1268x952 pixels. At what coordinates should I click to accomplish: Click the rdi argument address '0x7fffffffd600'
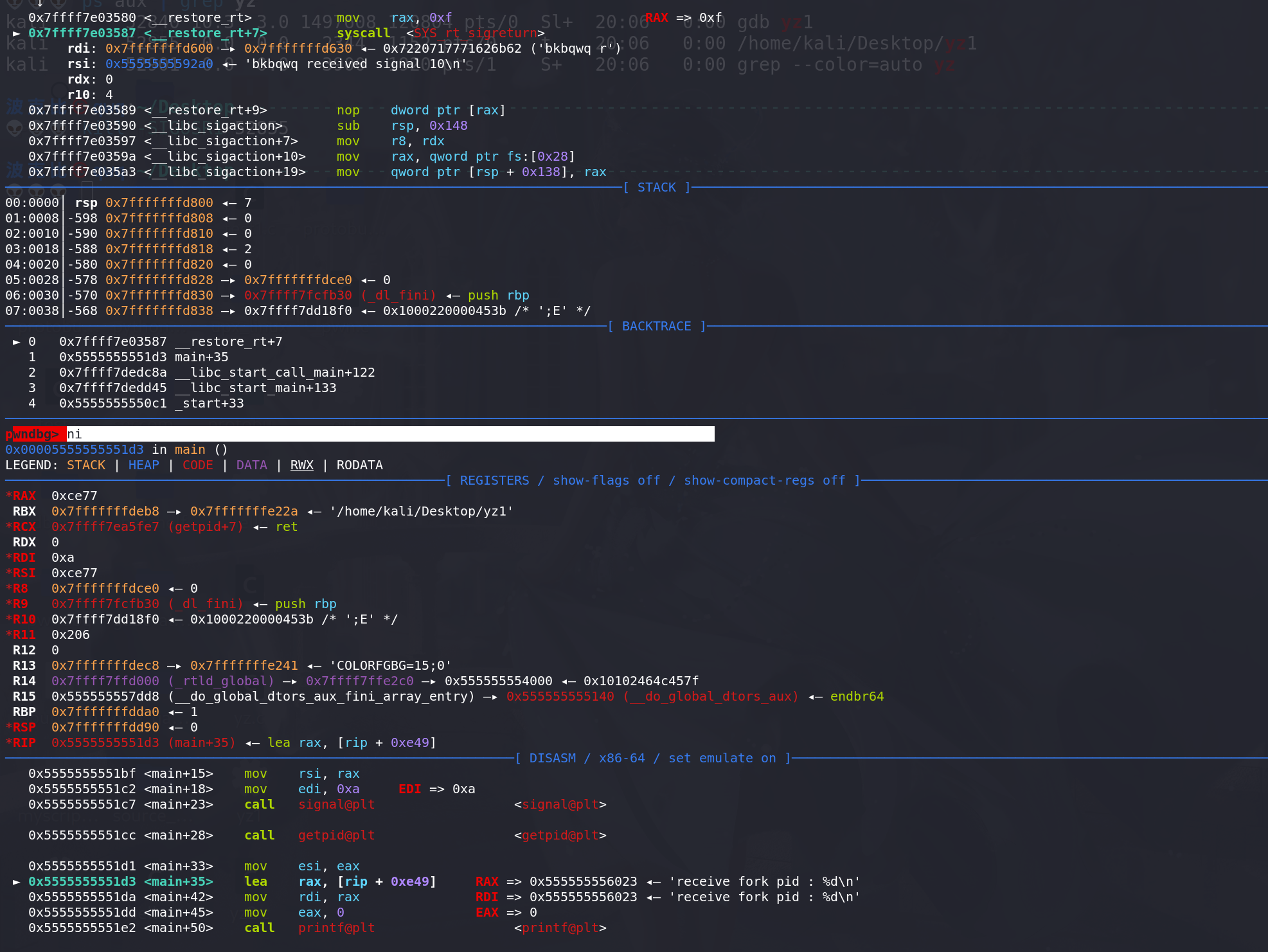[x=159, y=48]
